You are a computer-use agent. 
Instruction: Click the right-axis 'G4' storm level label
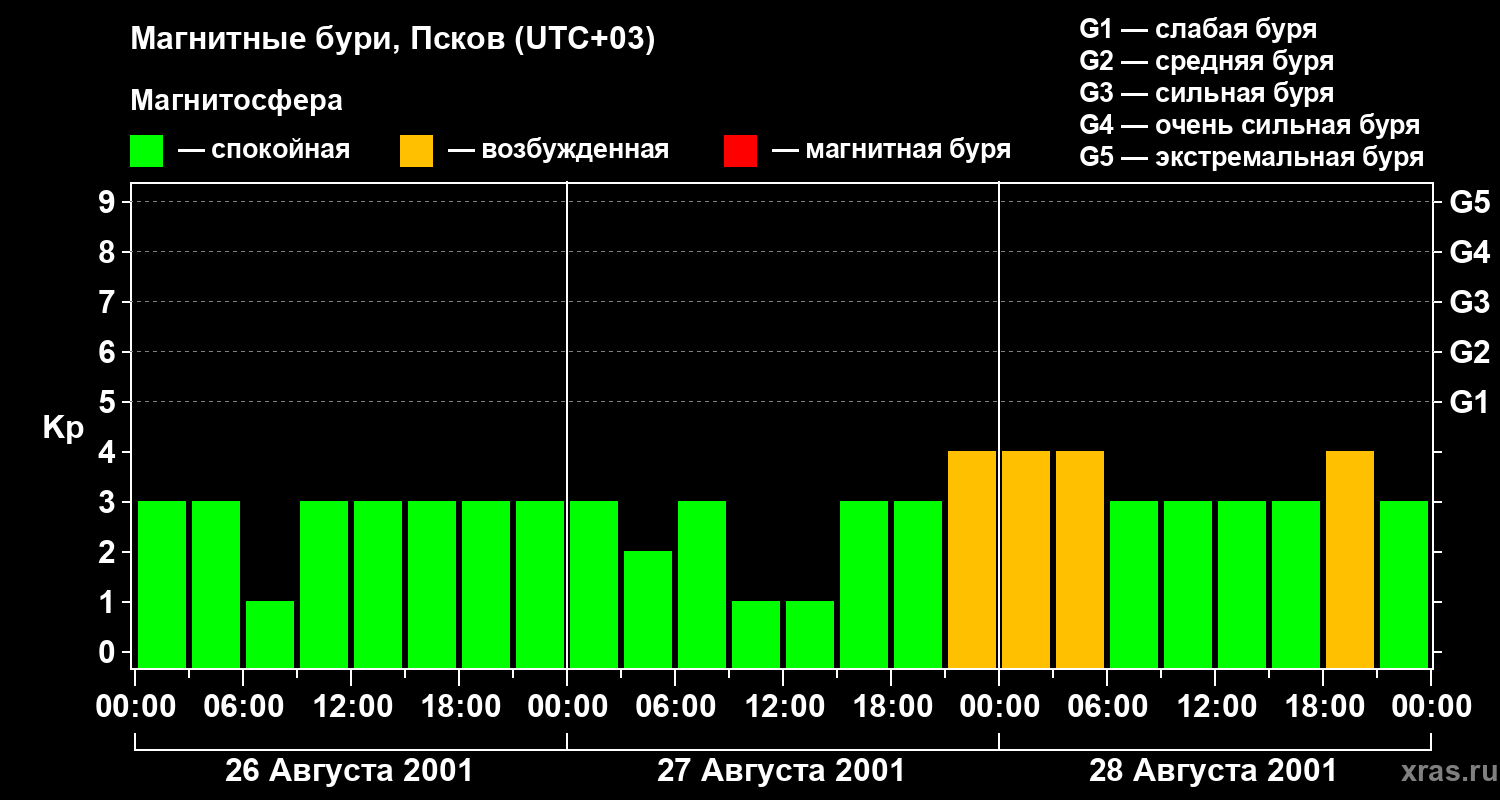[1469, 252]
